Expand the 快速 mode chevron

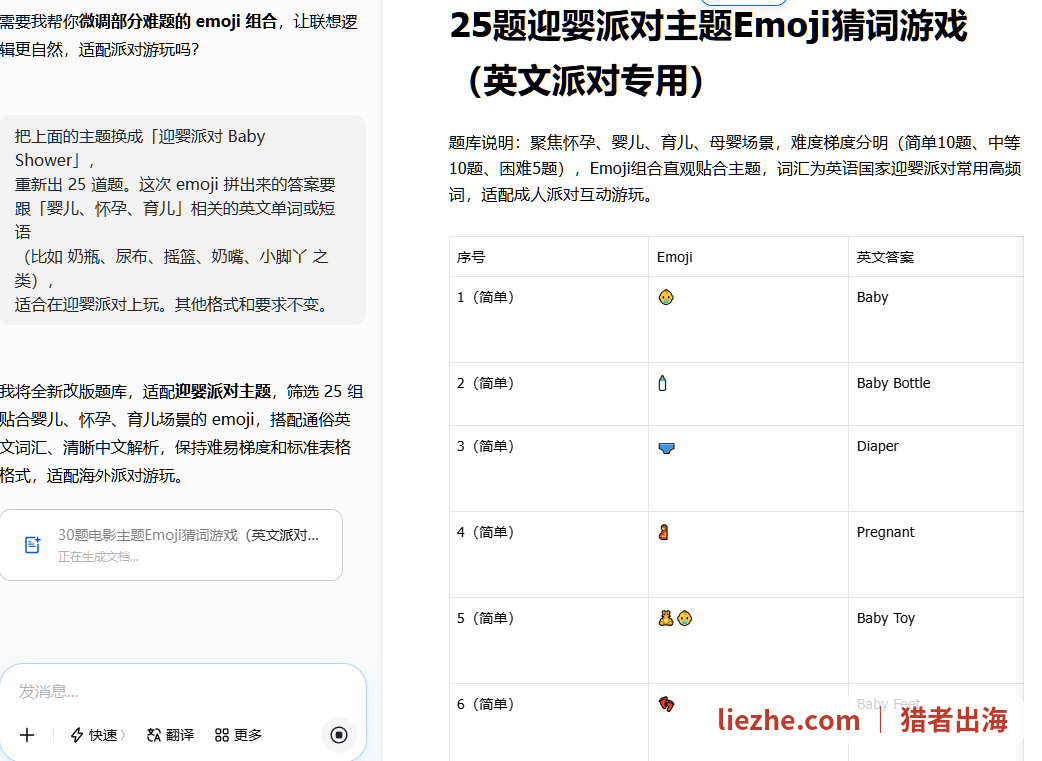(x=123, y=735)
